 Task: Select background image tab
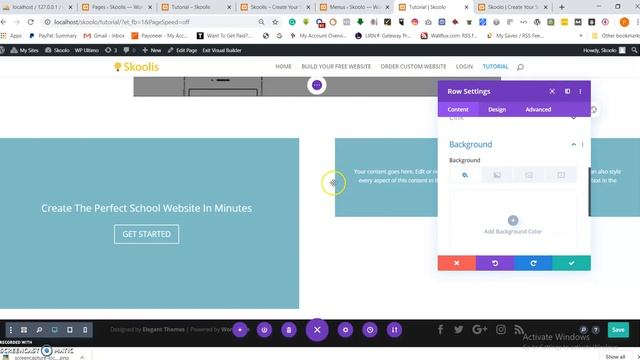529,175
